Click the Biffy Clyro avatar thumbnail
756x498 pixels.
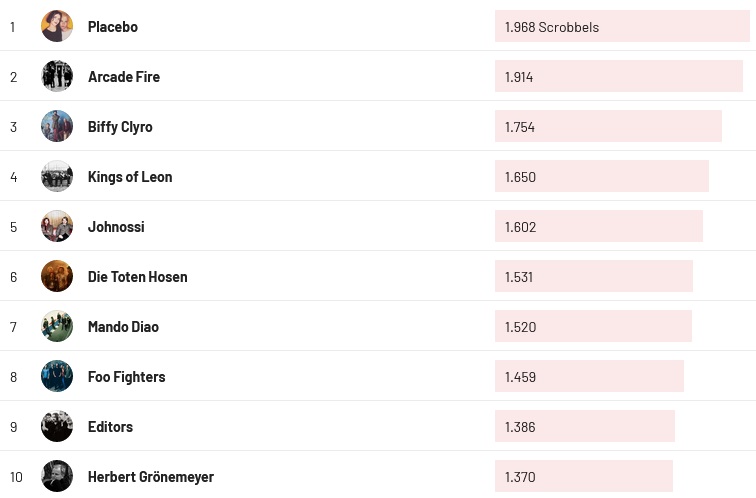click(57, 126)
